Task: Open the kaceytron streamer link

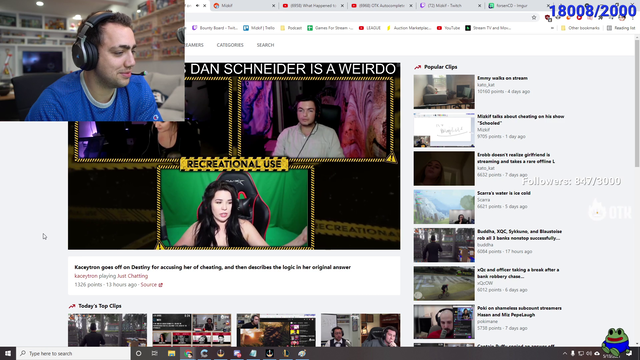Action: tap(86, 276)
